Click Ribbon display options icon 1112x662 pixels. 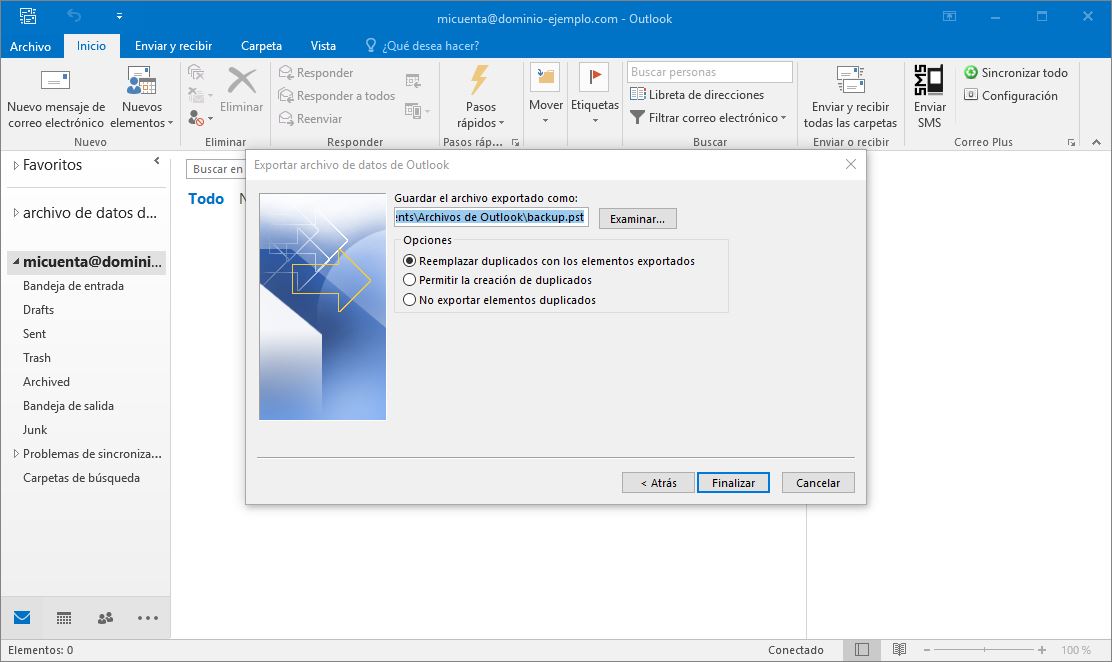(949, 16)
